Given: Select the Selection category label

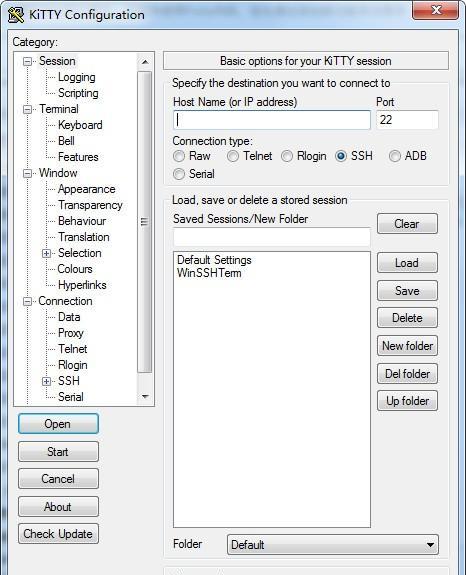Looking at the screenshot, I should tap(80, 253).
